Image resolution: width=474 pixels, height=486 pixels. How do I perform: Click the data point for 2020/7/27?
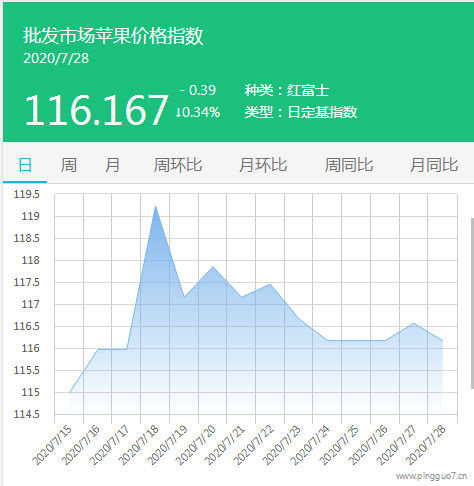coord(414,323)
